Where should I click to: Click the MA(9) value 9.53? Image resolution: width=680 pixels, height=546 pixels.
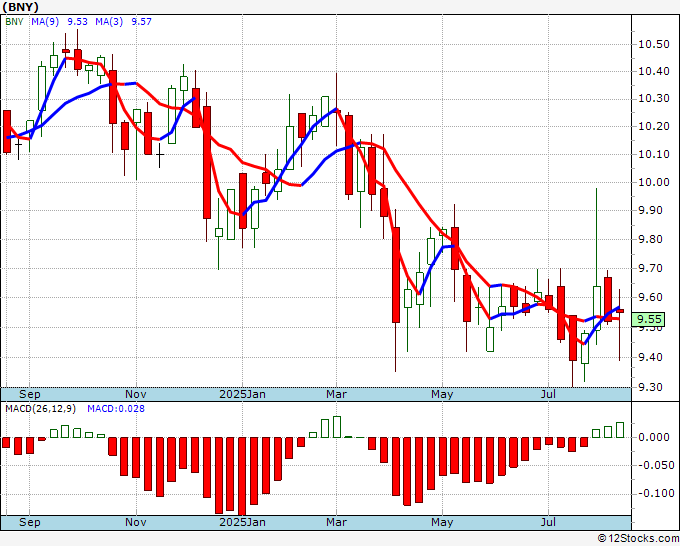(x=77, y=22)
